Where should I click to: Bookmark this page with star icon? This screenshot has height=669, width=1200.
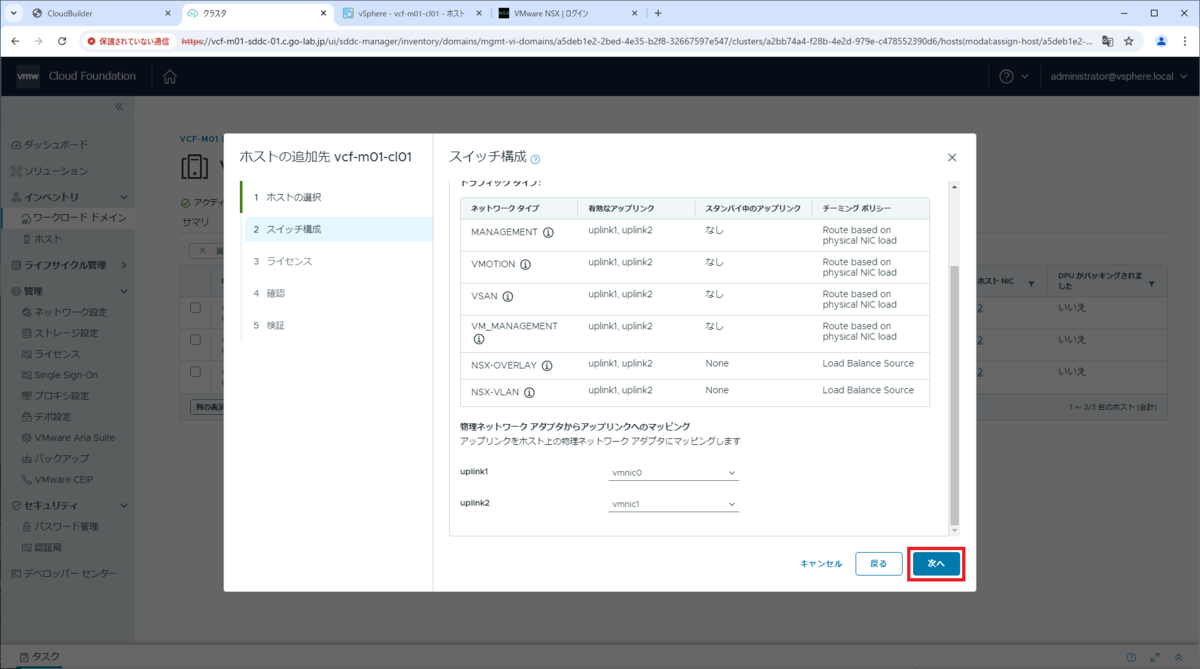[1129, 41]
